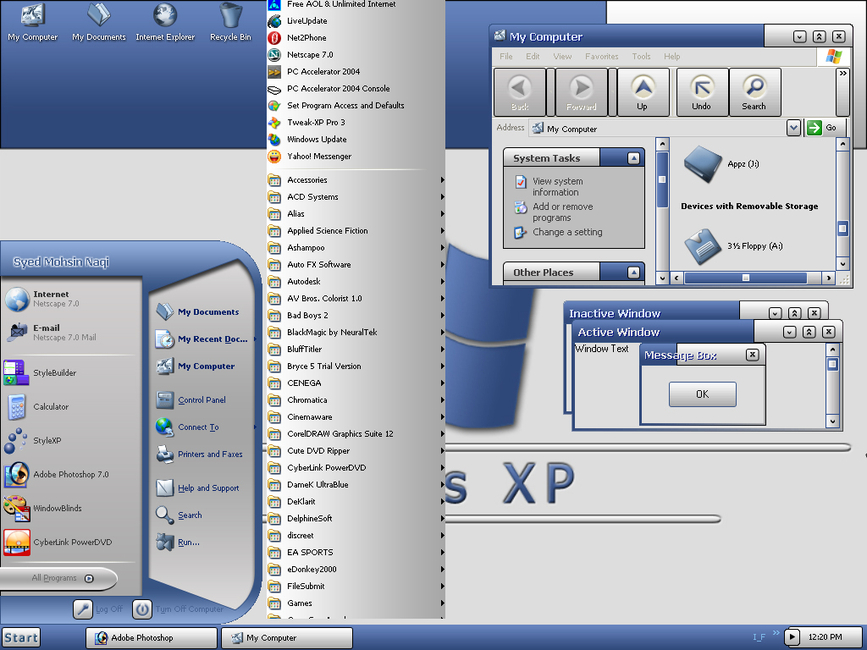Open the View menu
Image resolution: width=867 pixels, height=650 pixels.
pyautogui.click(x=562, y=56)
